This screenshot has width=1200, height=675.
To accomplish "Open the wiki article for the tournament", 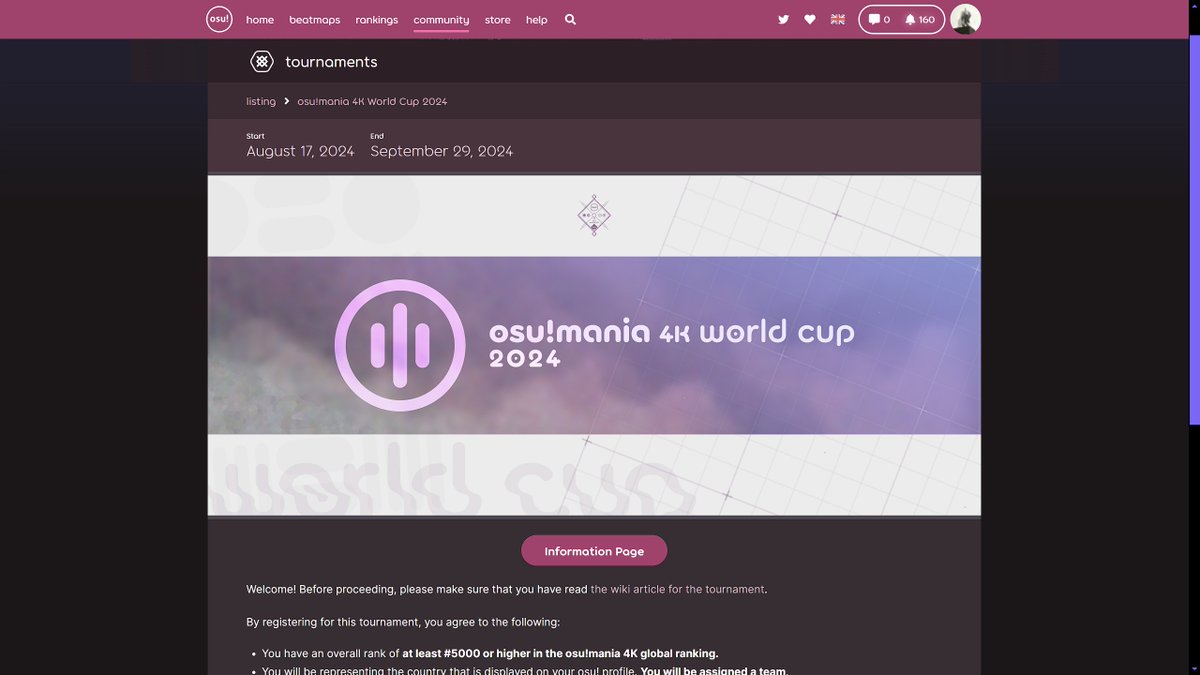I will tap(678, 589).
